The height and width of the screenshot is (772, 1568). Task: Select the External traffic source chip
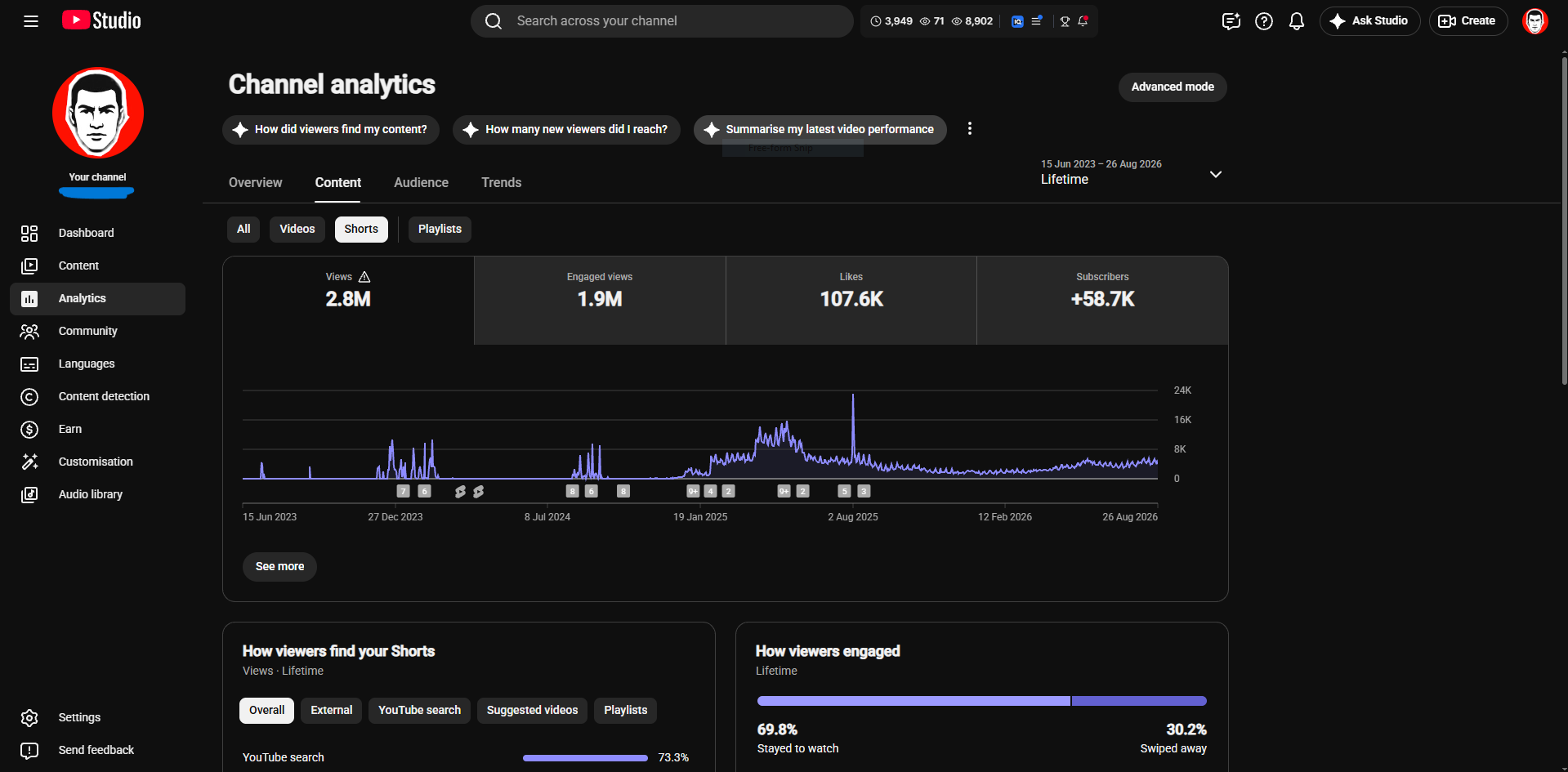coord(331,711)
